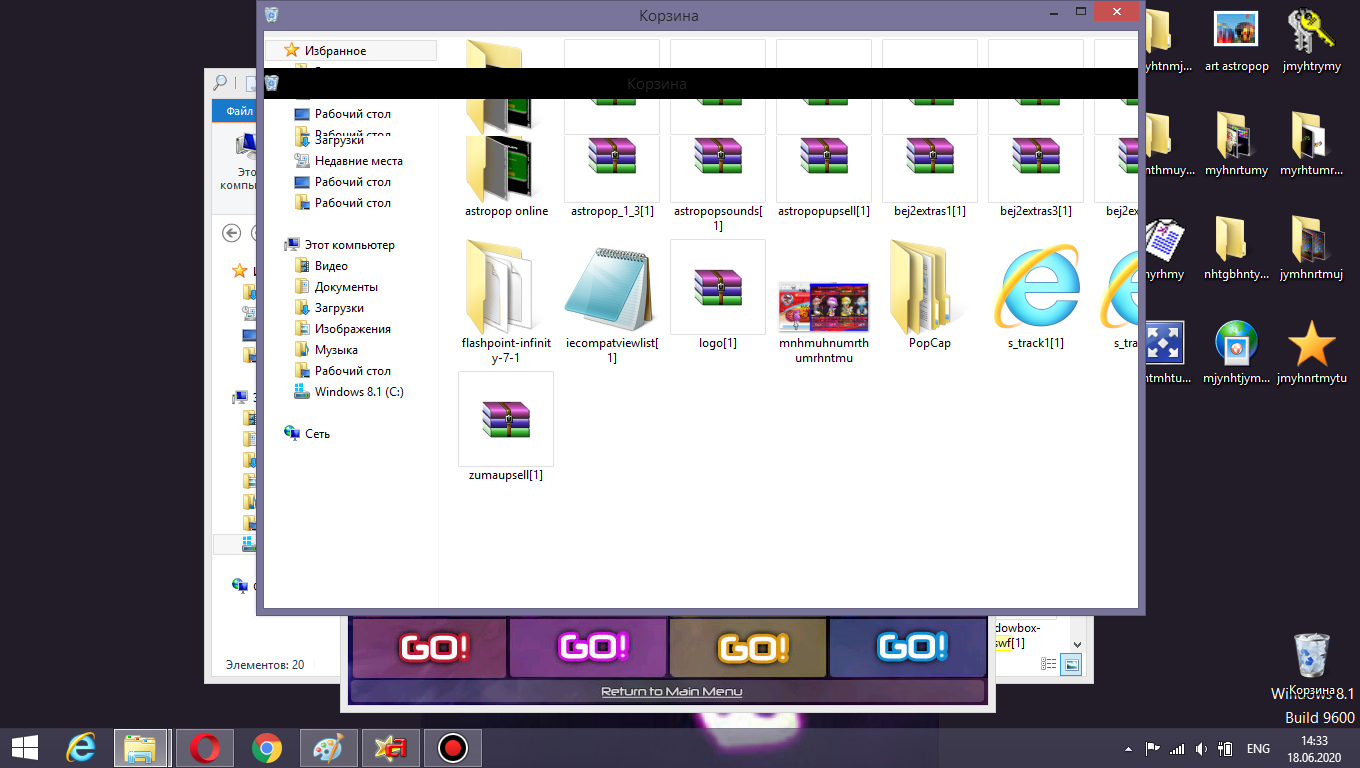Screen dimensions: 1360x768
Task: Select the logo[1] archive file
Action: (x=718, y=294)
